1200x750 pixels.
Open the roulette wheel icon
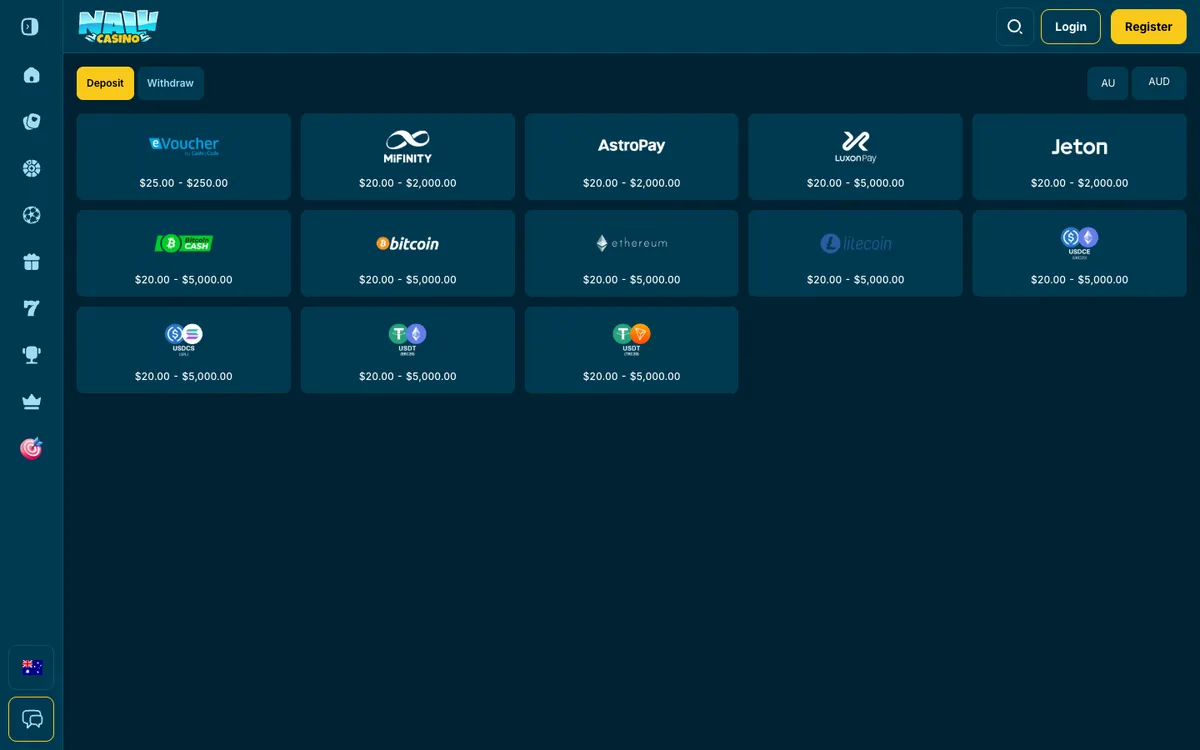pyautogui.click(x=31, y=168)
